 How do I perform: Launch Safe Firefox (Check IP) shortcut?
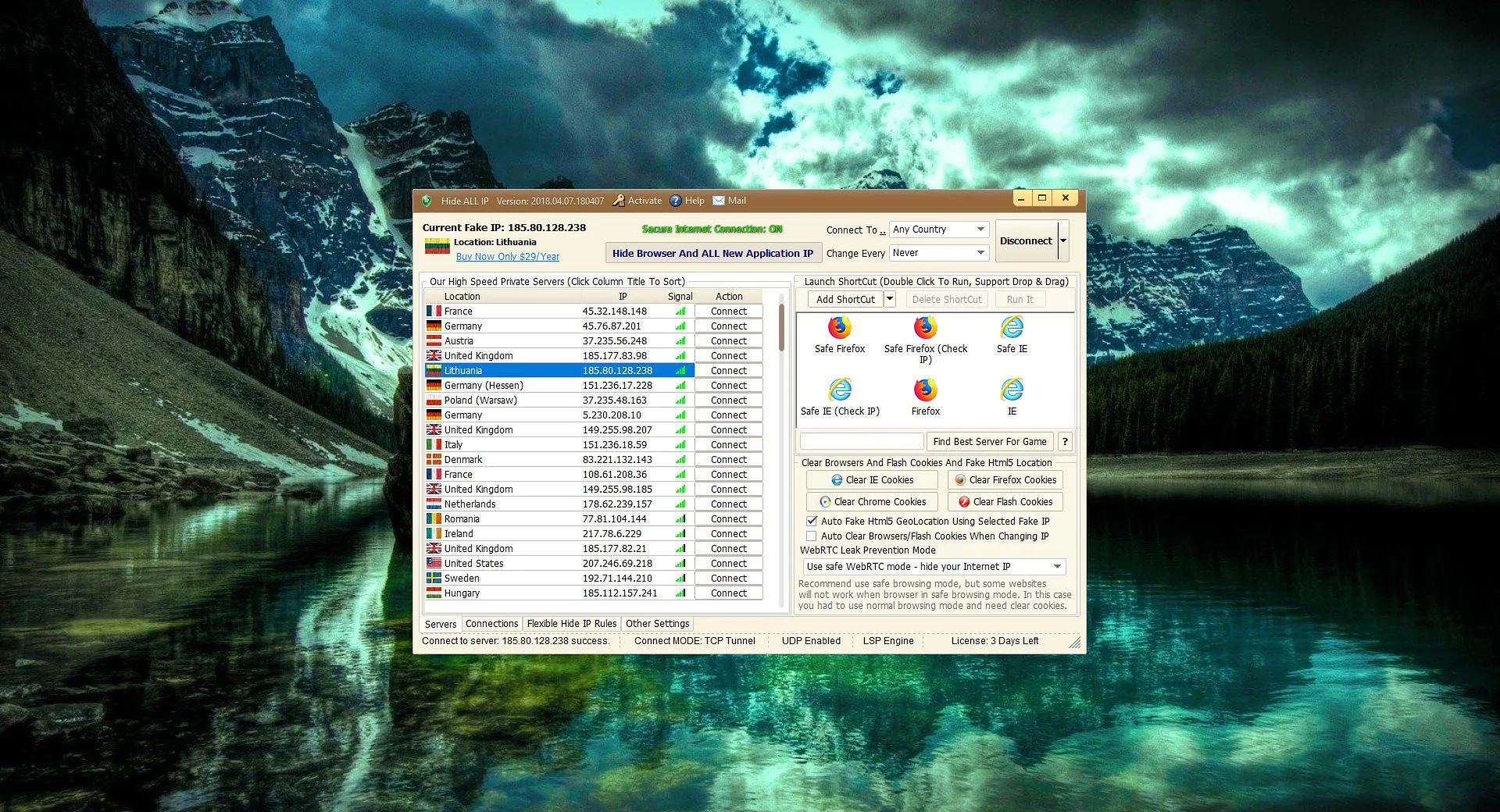[x=925, y=327]
